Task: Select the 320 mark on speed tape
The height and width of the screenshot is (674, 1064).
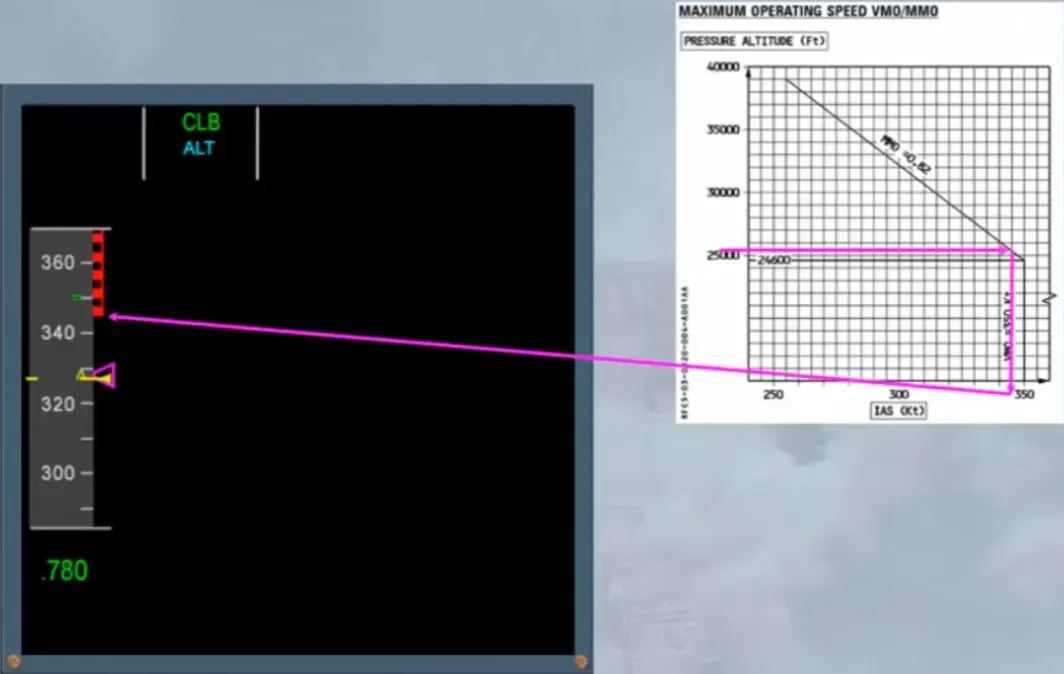Action: [58, 404]
